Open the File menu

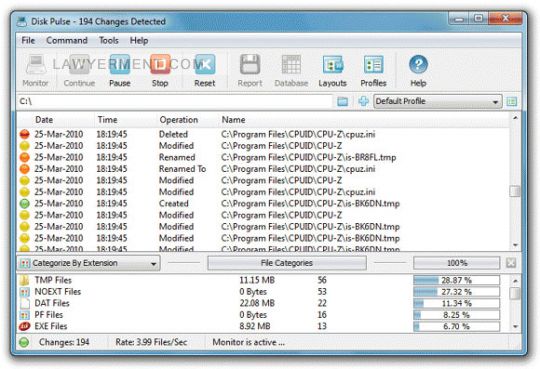coord(28,41)
